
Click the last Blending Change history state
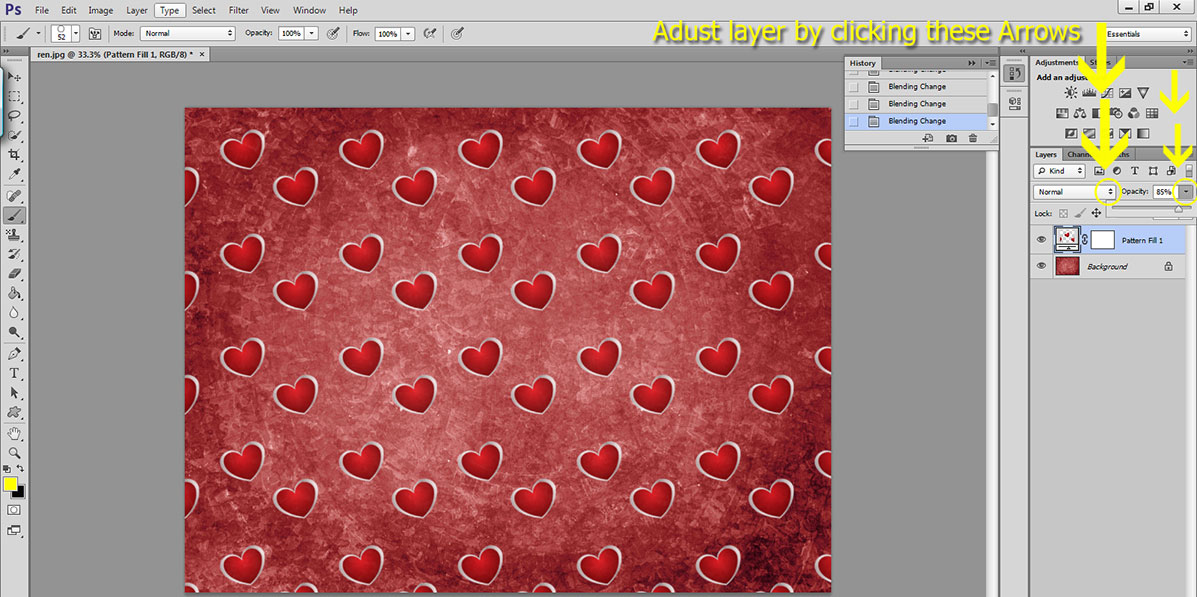(917, 121)
